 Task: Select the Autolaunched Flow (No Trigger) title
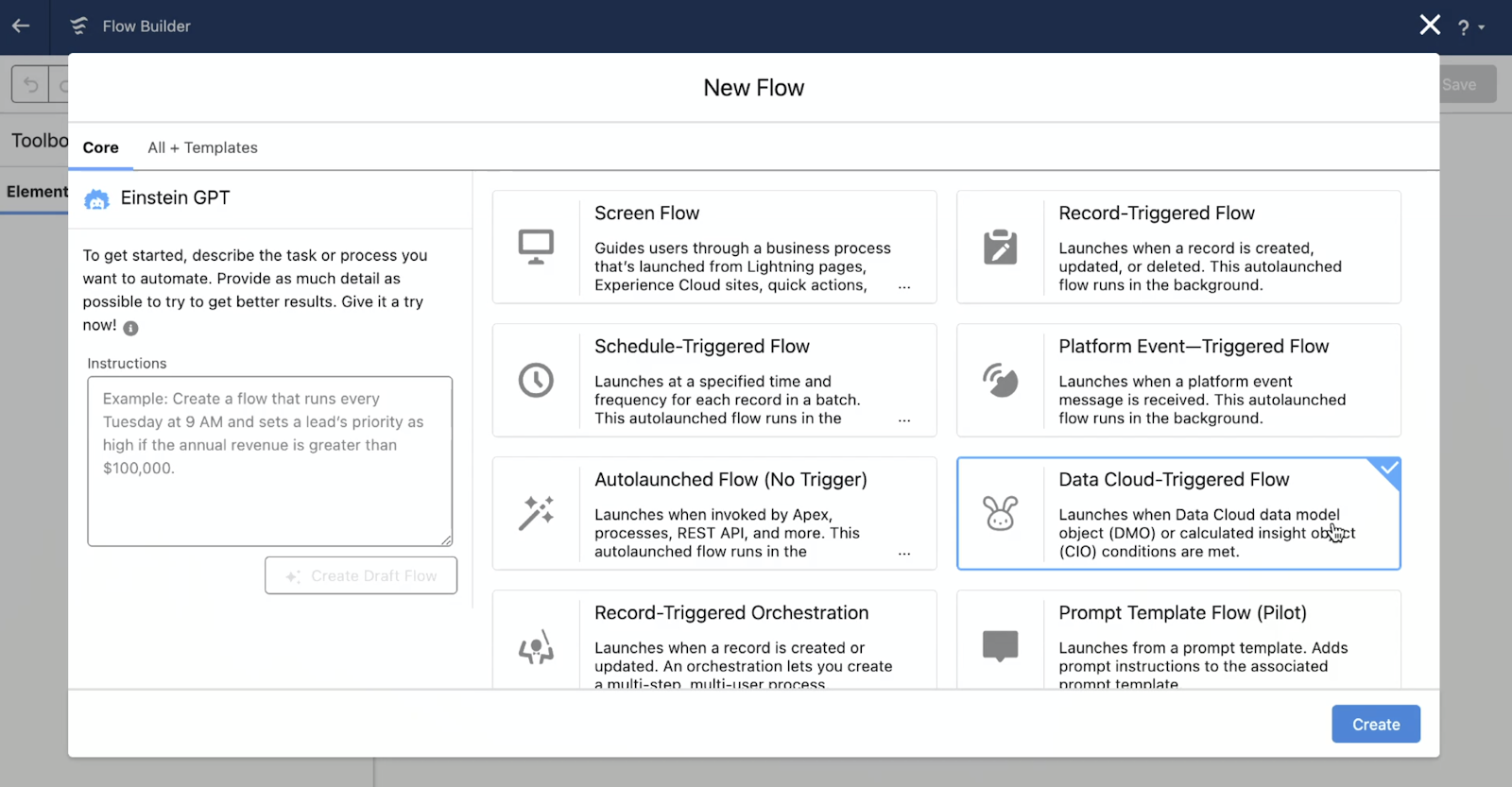pyautogui.click(x=730, y=480)
